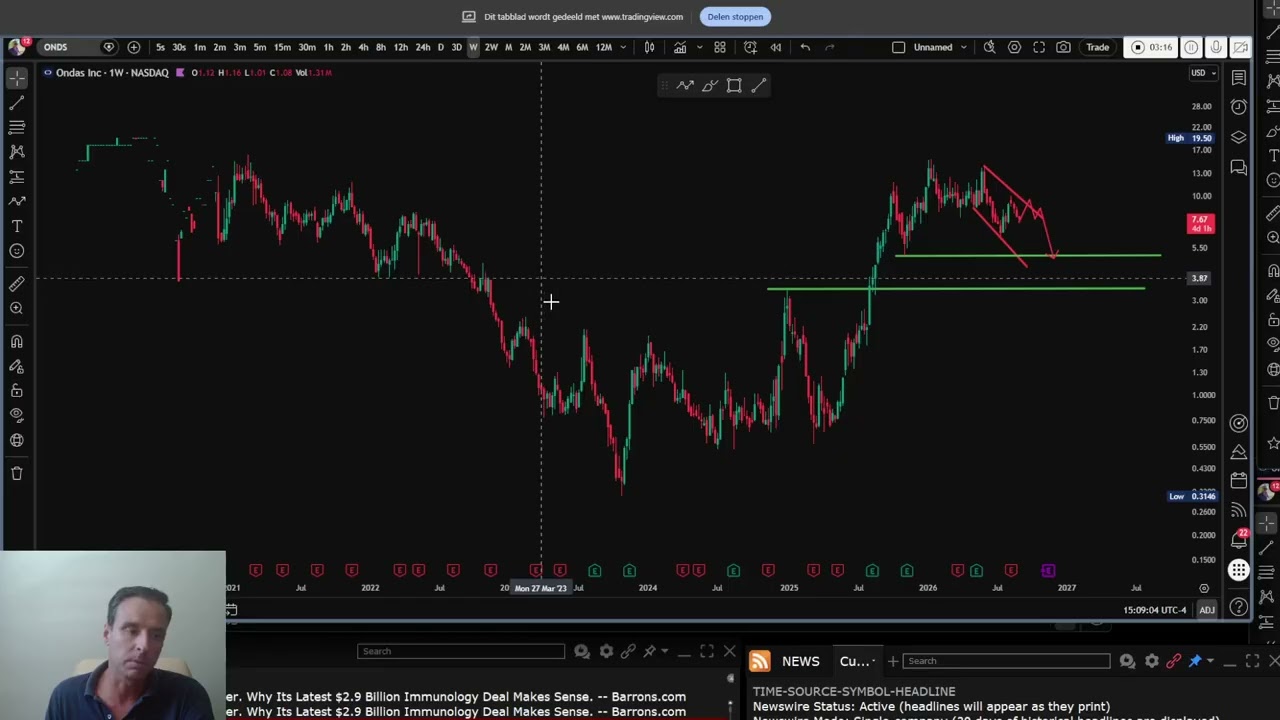
Task: Expand the timeframe list chevron
Action: [x=623, y=47]
